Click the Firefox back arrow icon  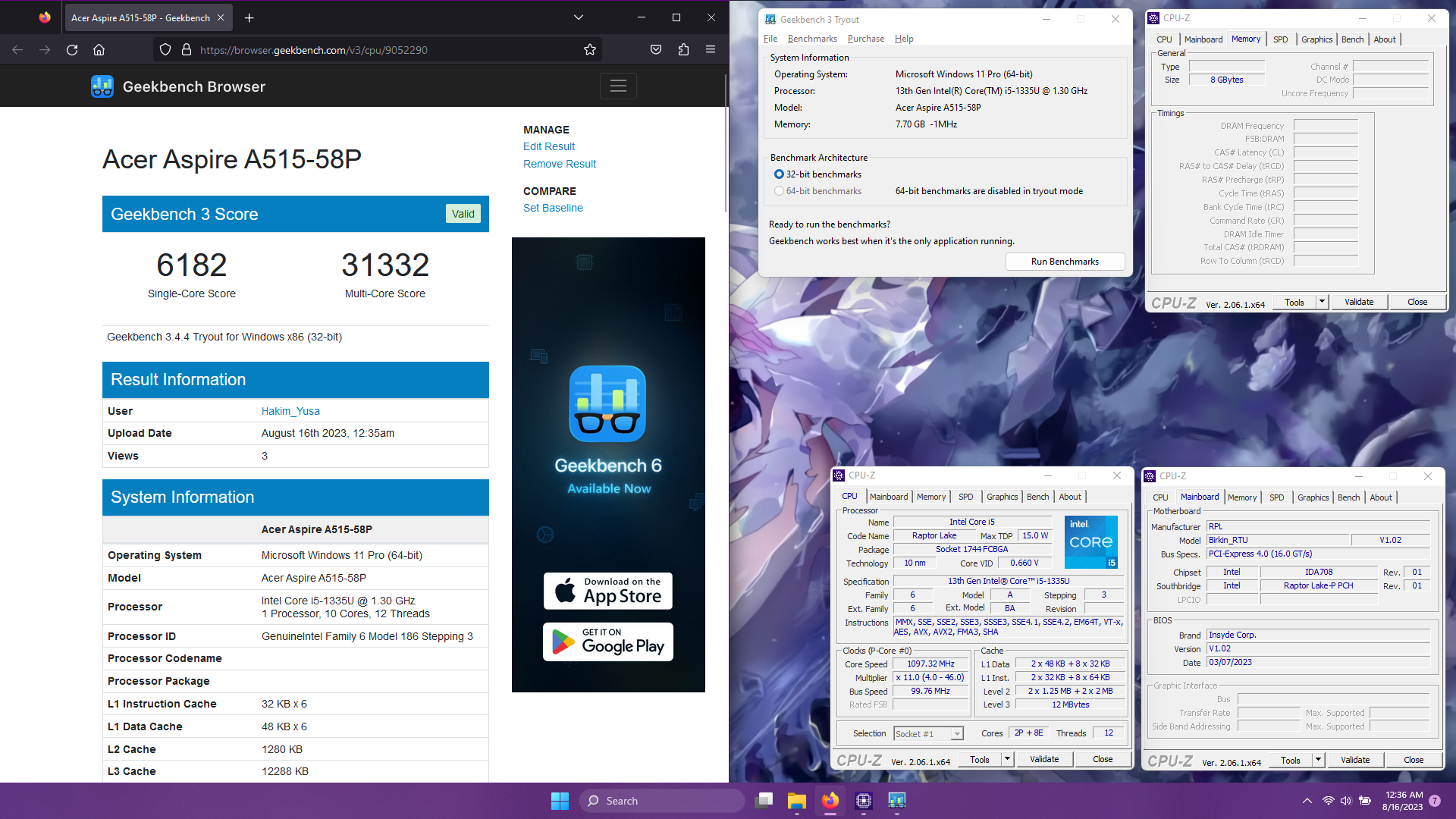[17, 50]
